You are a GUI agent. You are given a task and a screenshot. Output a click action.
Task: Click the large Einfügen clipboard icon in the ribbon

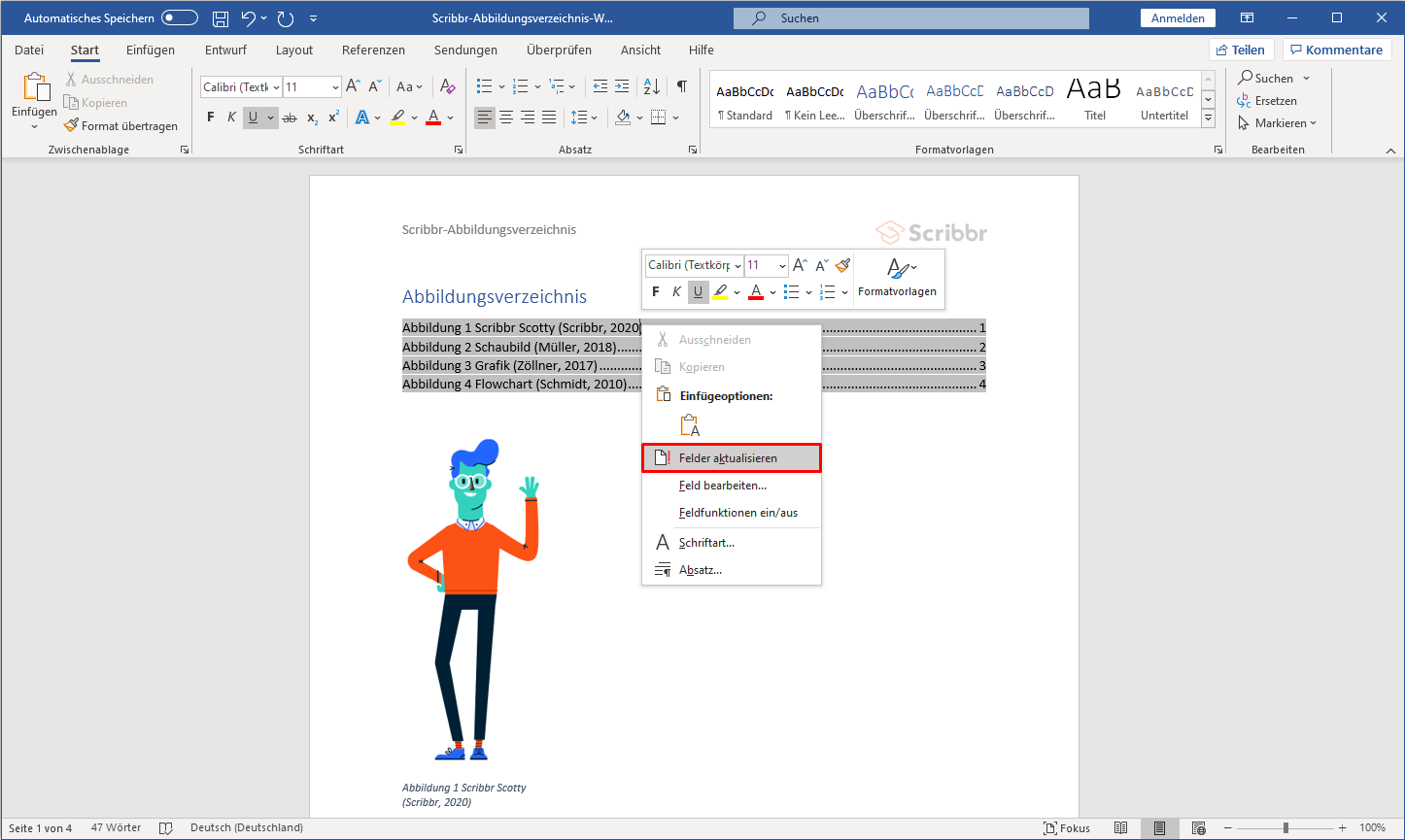pos(35,87)
